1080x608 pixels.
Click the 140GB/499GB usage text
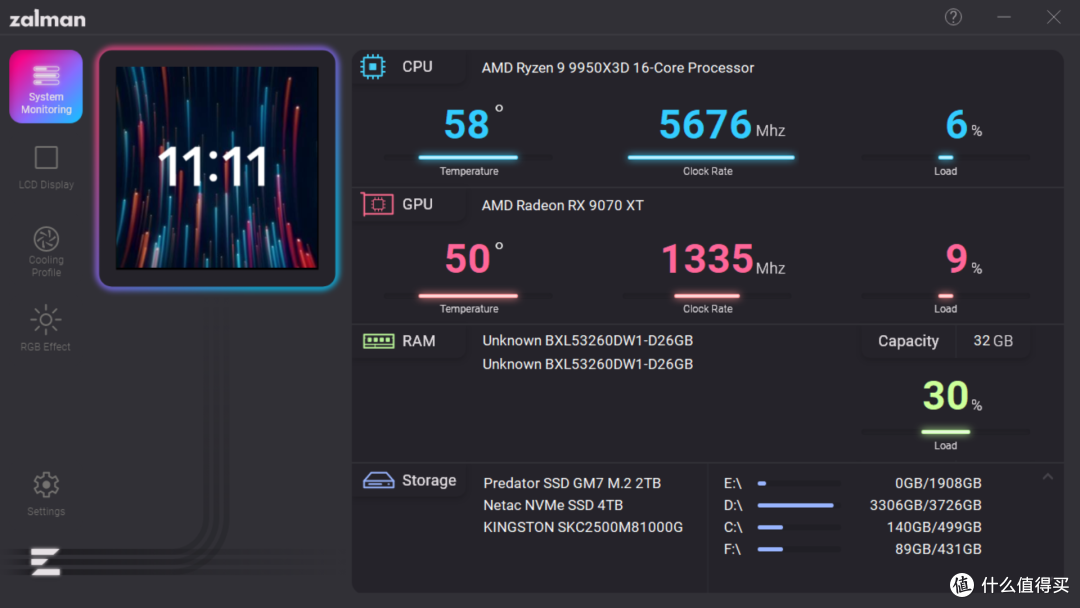pos(934,527)
